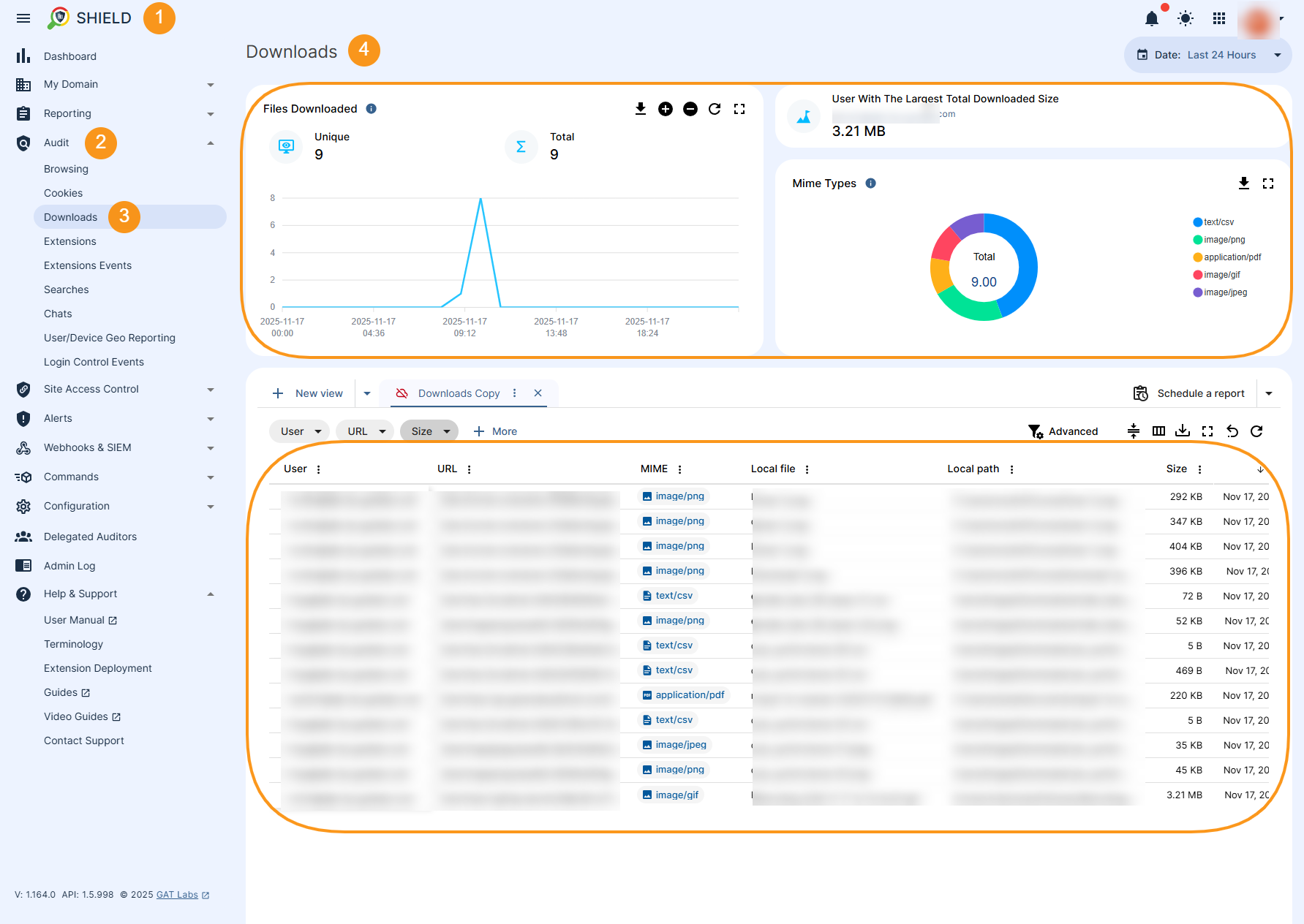Select the text/csv legend color swatch
This screenshot has width=1304, height=924.
(x=1197, y=221)
